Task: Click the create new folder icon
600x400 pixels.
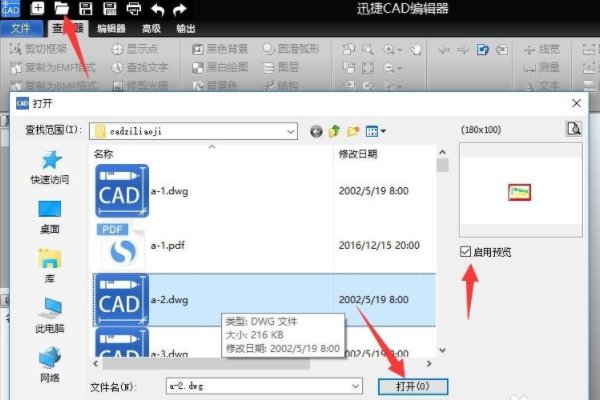Action: pos(353,131)
